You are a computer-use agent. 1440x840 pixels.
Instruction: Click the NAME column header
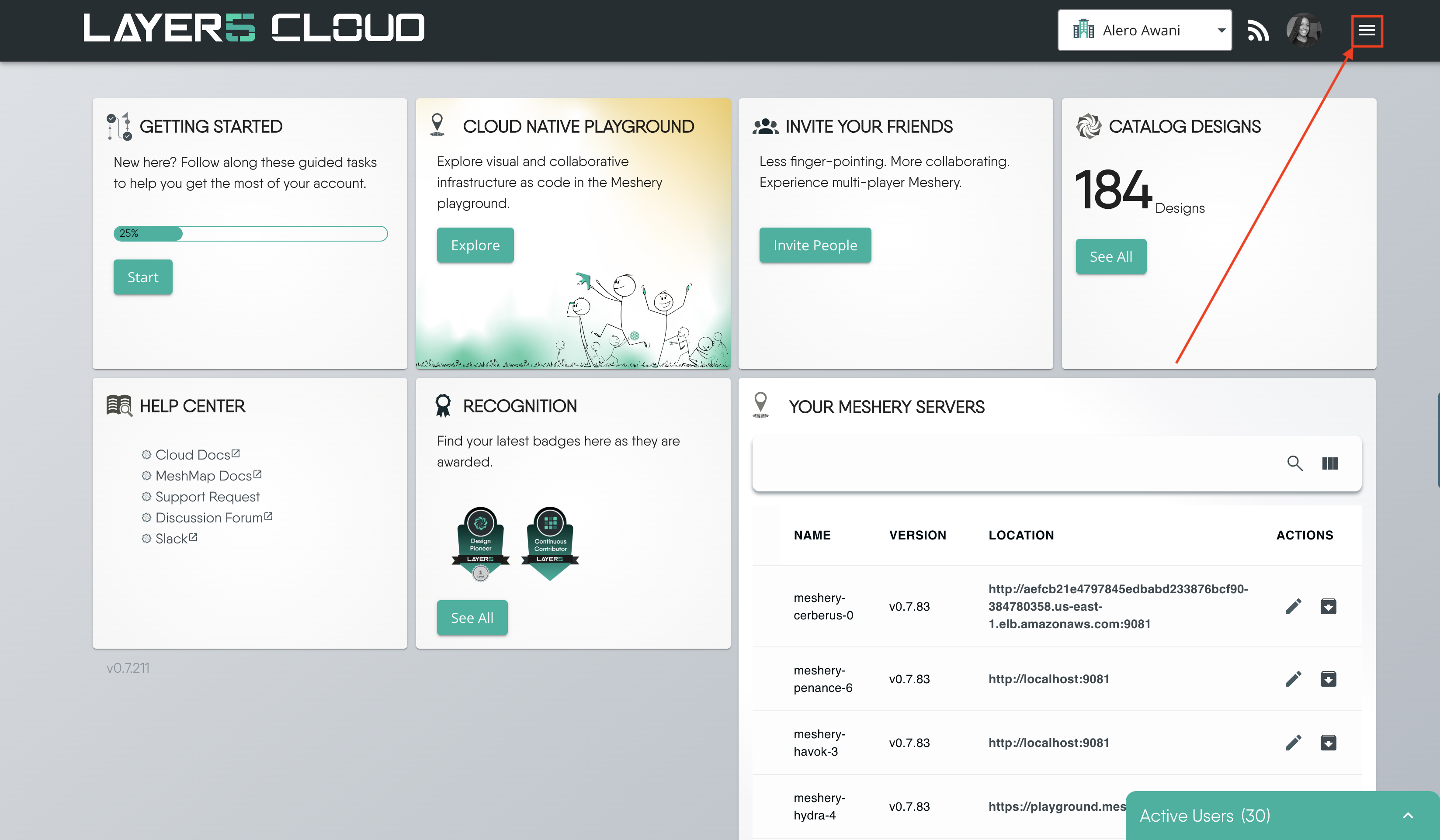click(x=812, y=535)
